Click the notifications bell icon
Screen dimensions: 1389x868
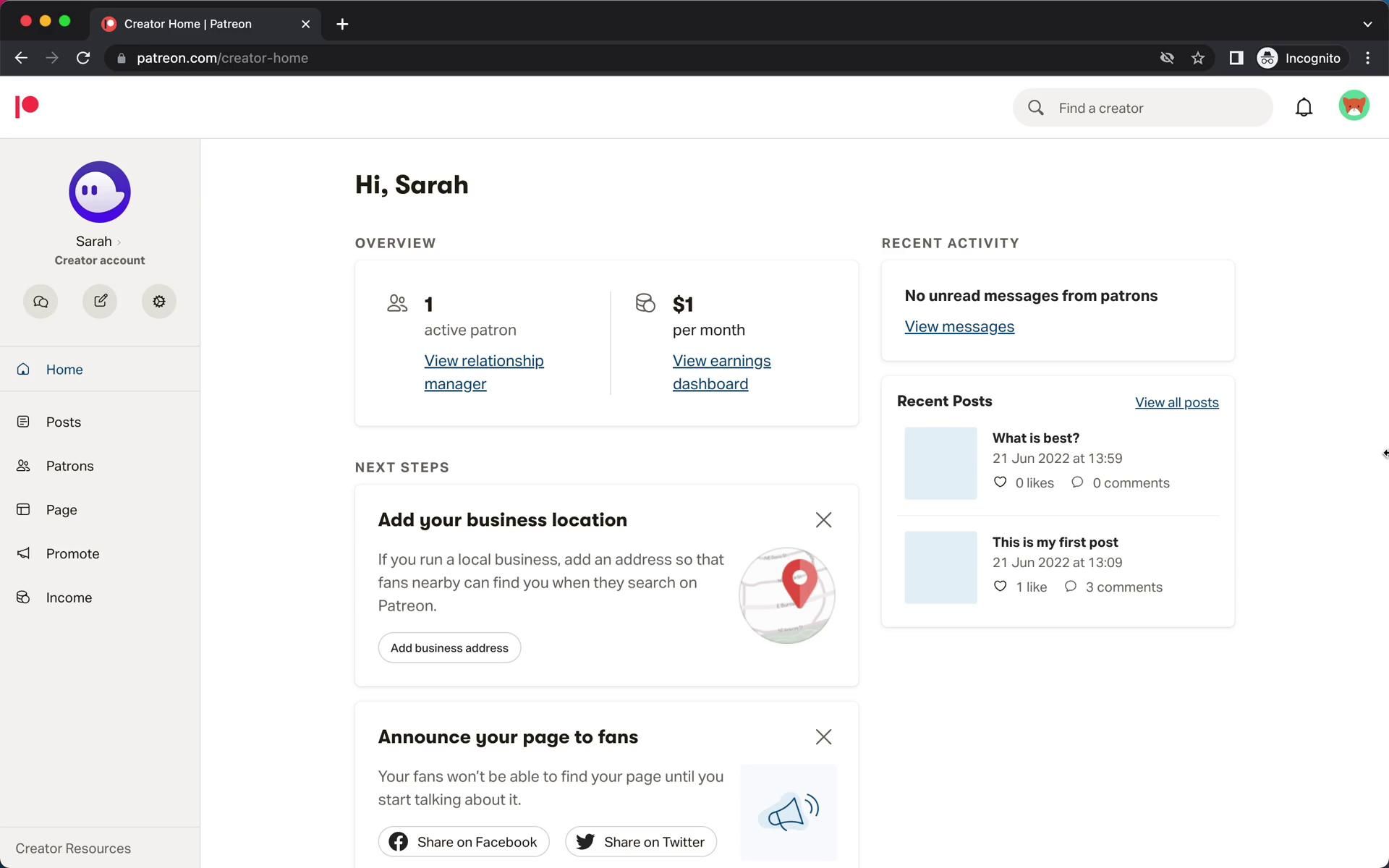click(x=1304, y=108)
